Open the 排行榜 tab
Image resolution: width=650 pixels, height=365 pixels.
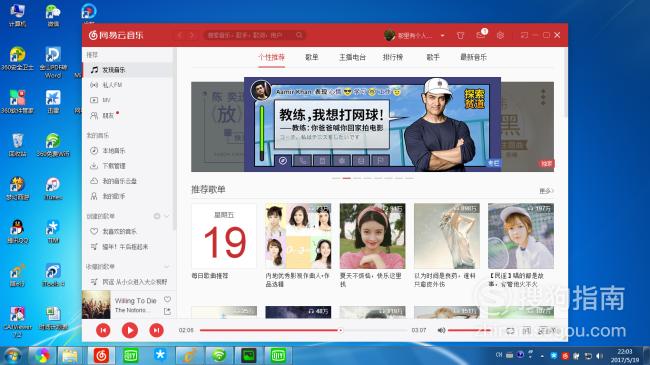click(393, 57)
